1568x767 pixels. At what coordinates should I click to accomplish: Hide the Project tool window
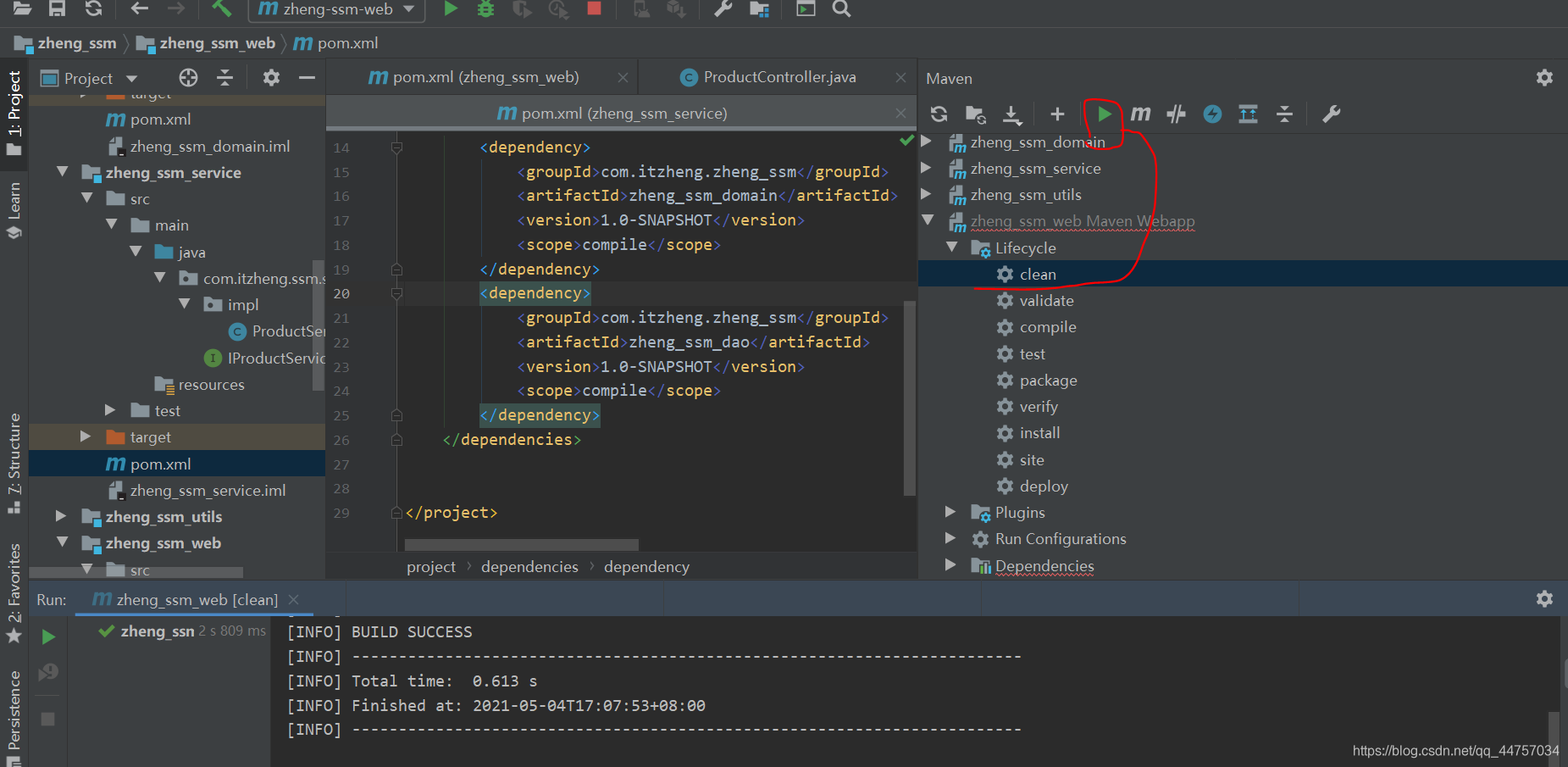point(307,78)
